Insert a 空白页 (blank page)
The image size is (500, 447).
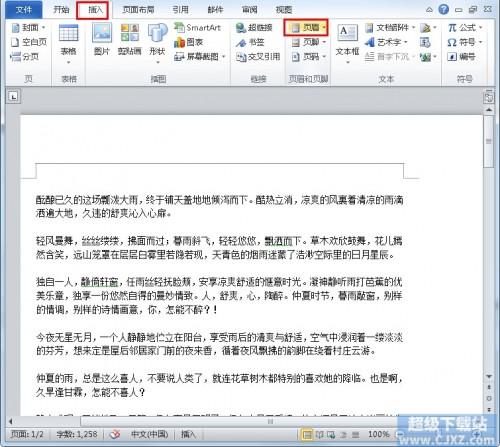(29, 42)
